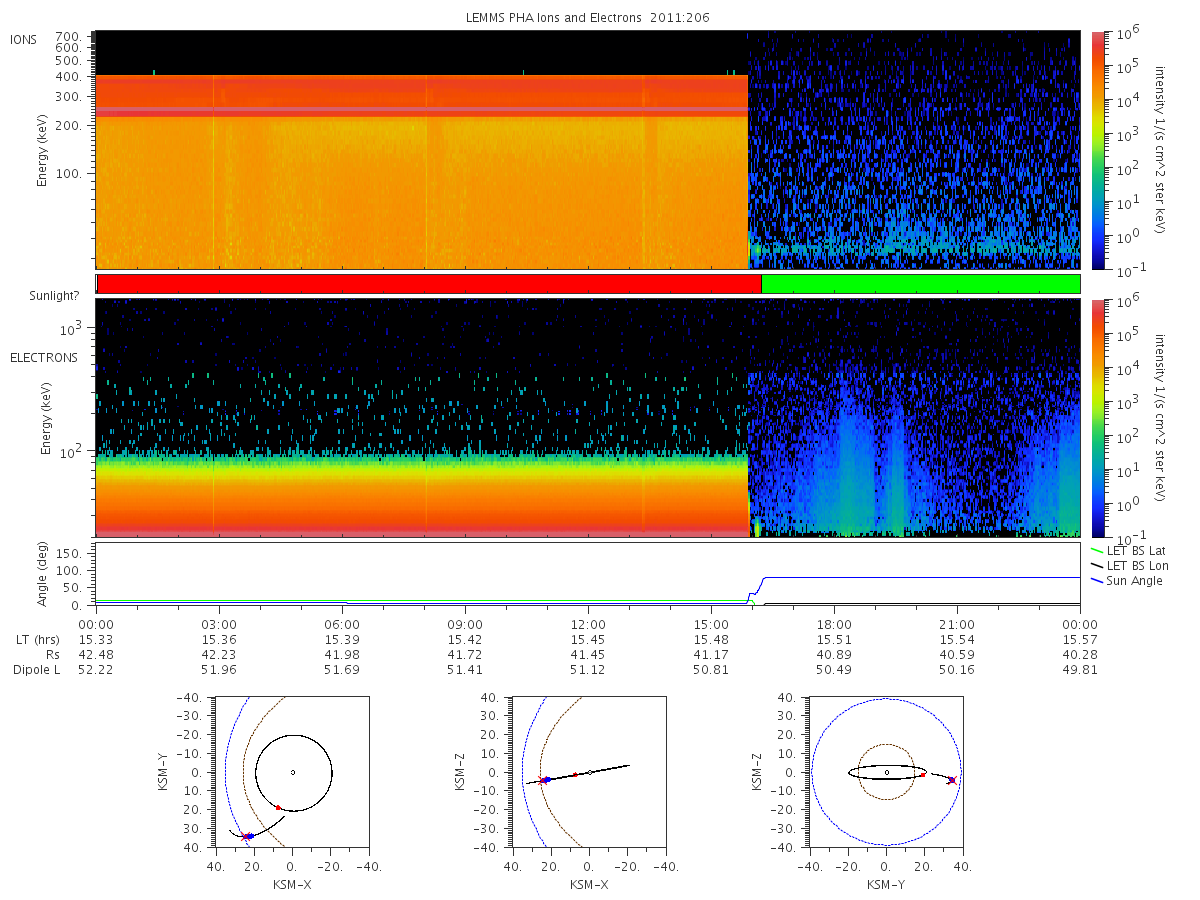Screen dimensions: 1200x900
Task: Click the KSM-X vs KSM-Y orbit plot
Action: click(x=292, y=772)
